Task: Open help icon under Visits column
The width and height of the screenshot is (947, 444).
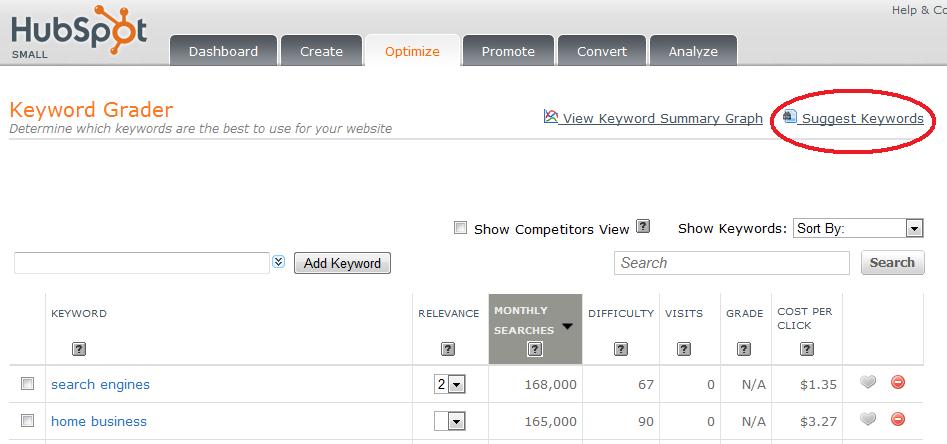Action: coord(684,349)
